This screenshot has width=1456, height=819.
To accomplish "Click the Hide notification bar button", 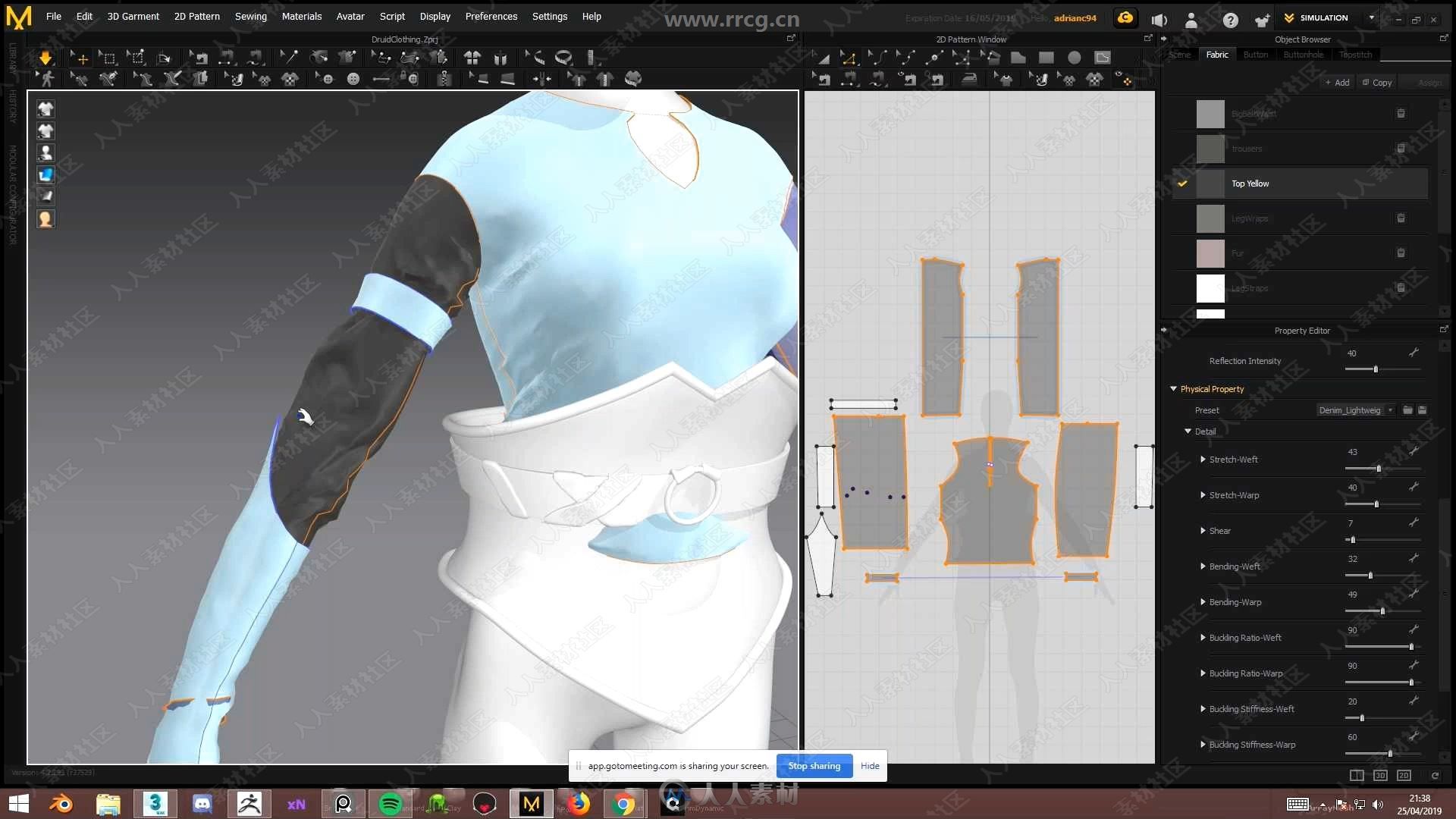I will [x=870, y=766].
